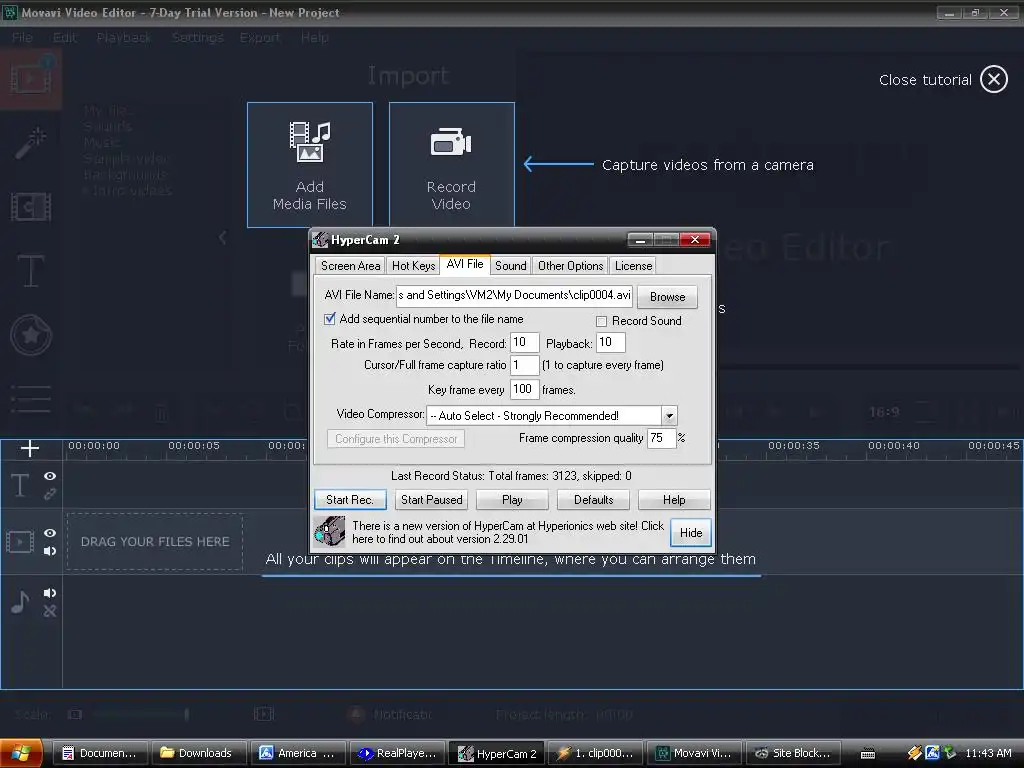Viewport: 1024px width, 768px height.
Task: Click HyperCam camera icon beside update notice
Action: [x=330, y=532]
